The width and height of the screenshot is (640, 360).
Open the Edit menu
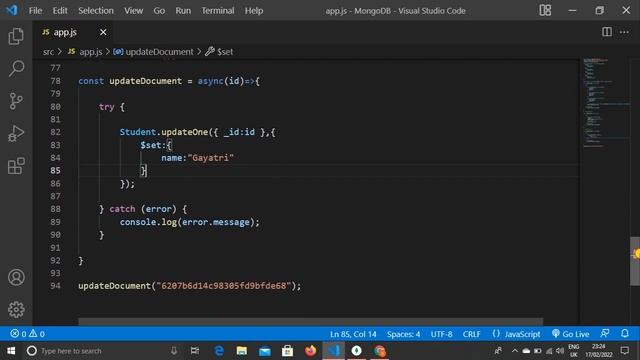[60, 11]
